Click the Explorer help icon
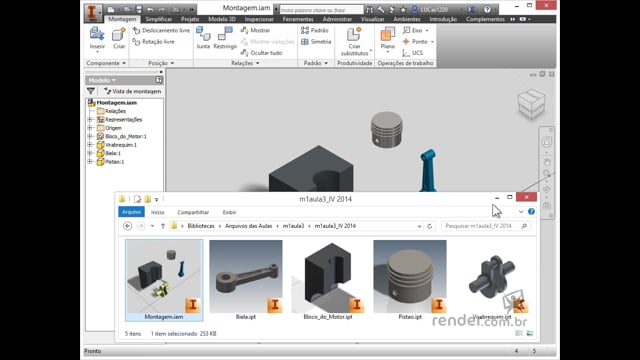 point(531,211)
